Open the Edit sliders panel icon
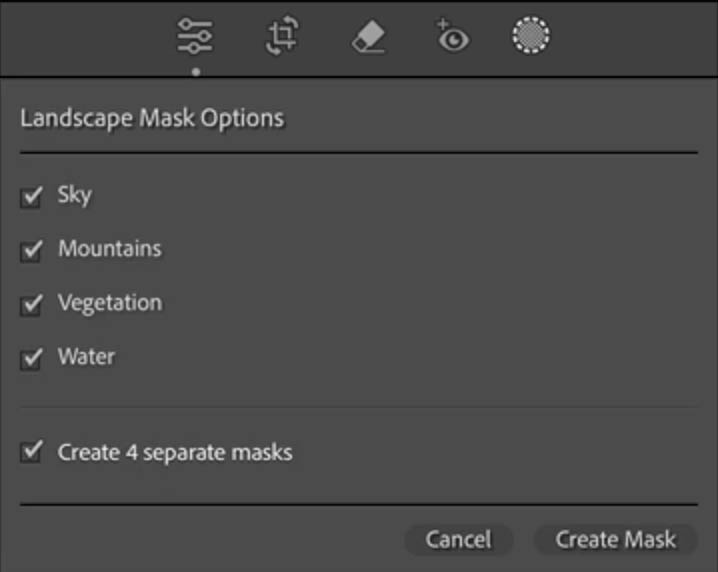This screenshot has width=718, height=572. coord(195,36)
